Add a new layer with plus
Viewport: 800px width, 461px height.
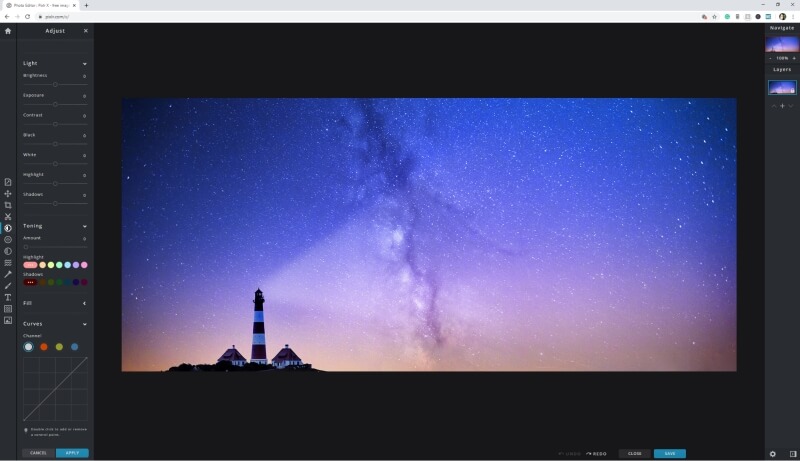[782, 106]
